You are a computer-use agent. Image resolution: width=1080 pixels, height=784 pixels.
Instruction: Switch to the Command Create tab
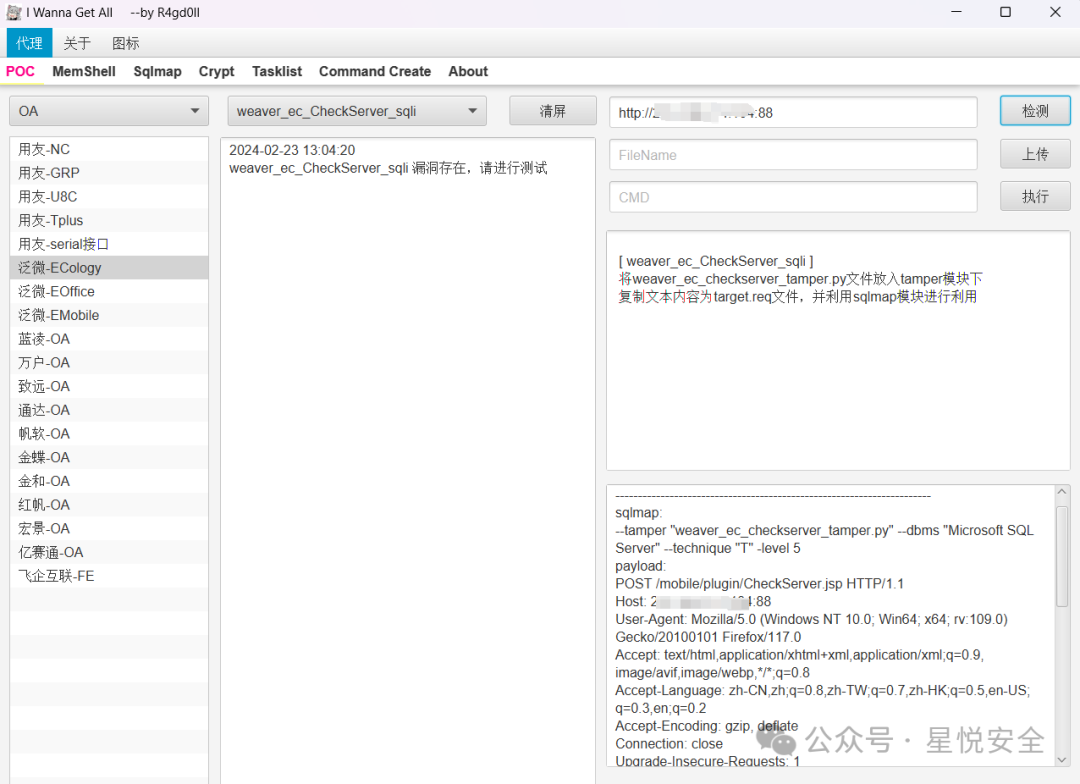click(x=375, y=72)
